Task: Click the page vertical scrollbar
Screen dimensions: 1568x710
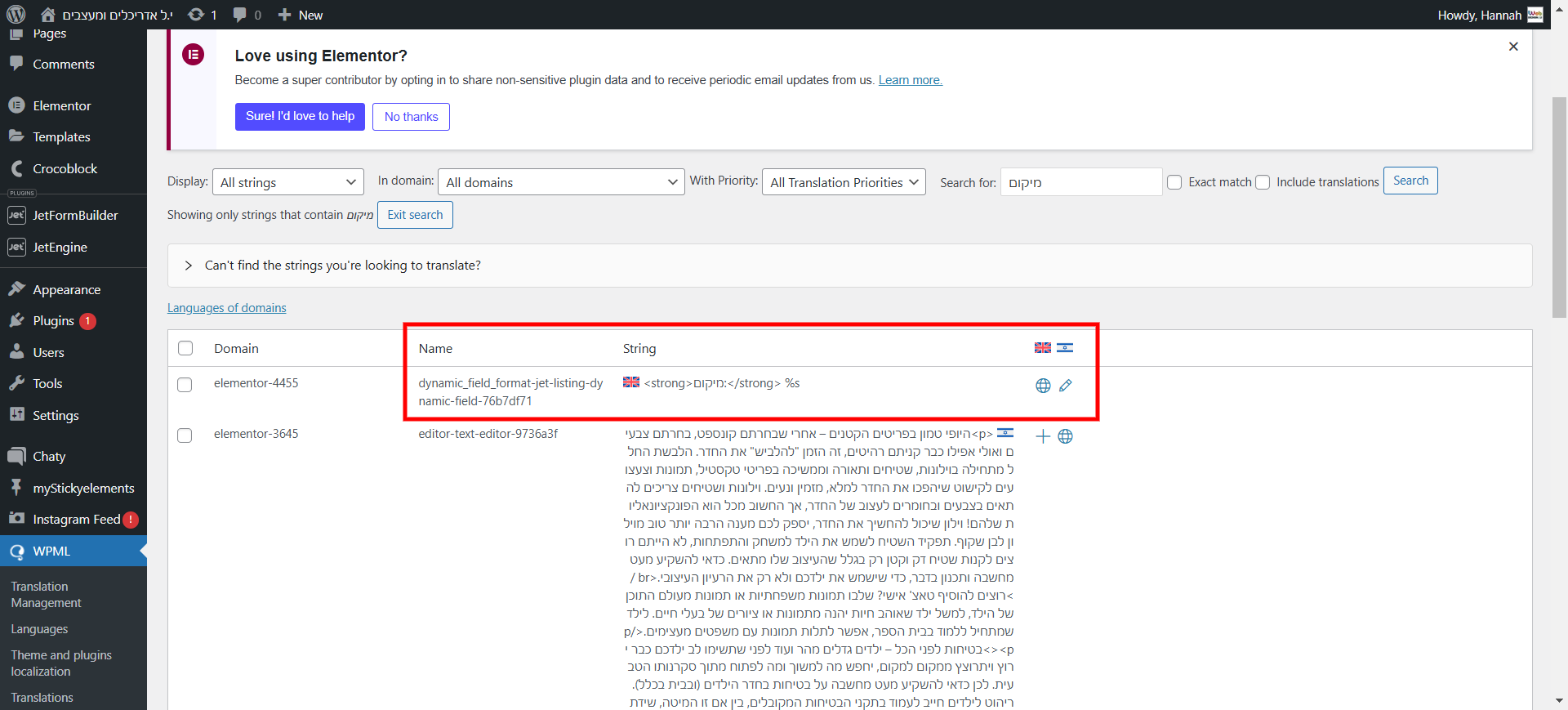Action: click(x=1559, y=204)
